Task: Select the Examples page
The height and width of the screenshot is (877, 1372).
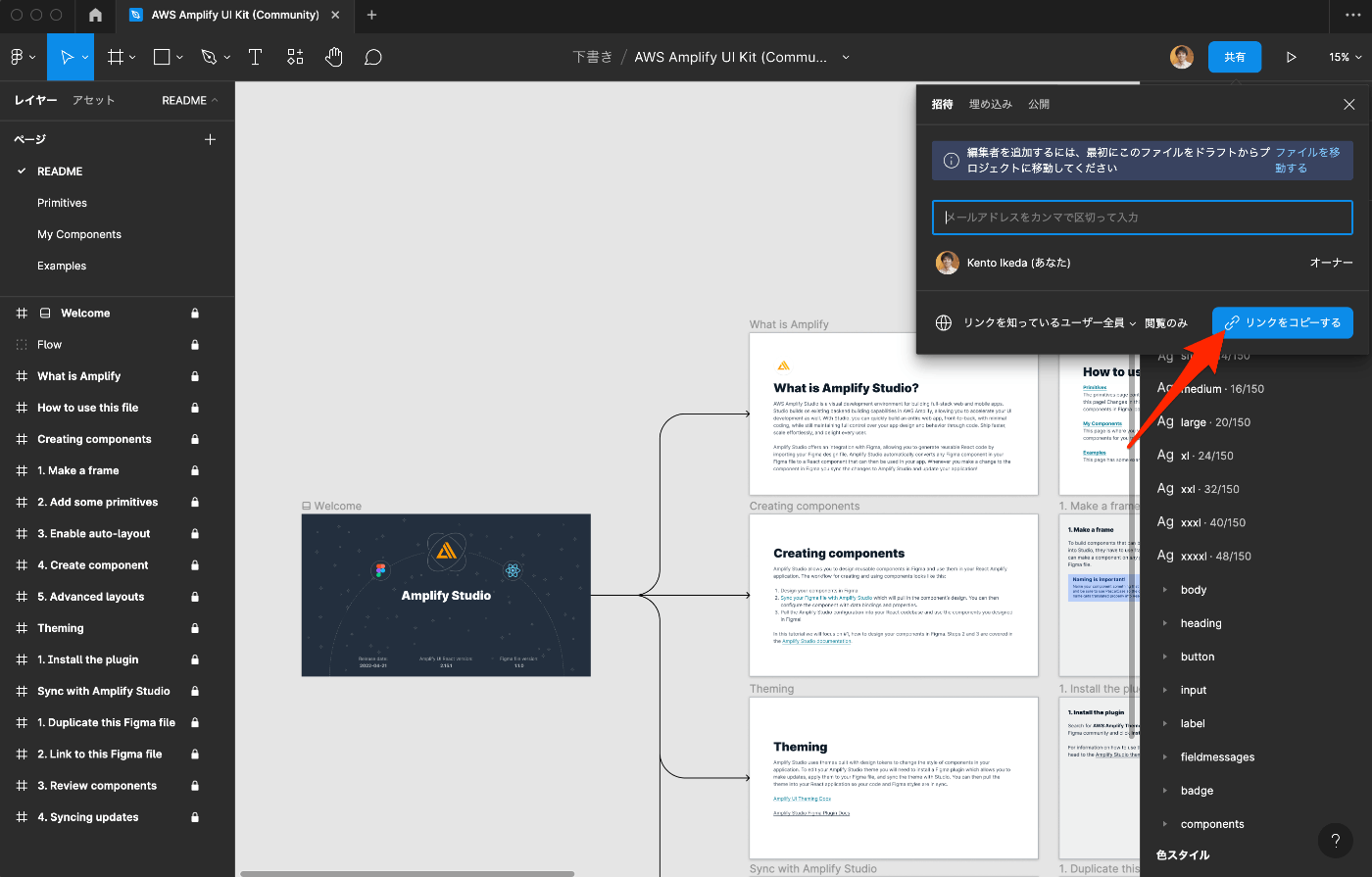Action: [62, 266]
